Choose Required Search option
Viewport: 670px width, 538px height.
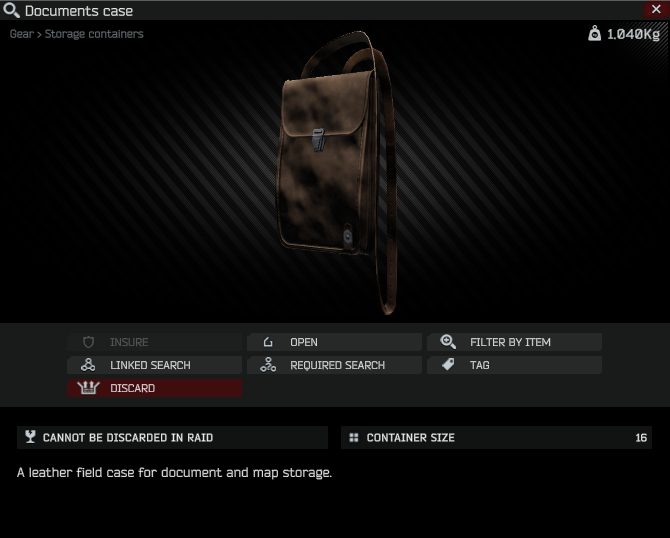(334, 365)
